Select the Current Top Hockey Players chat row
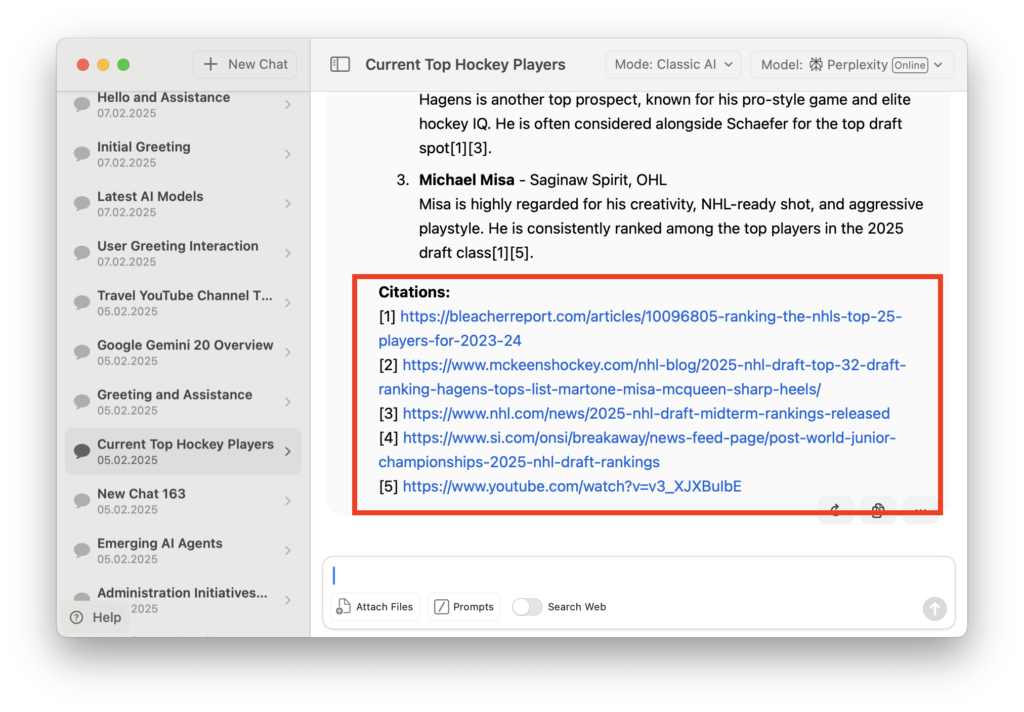The height and width of the screenshot is (712, 1024). point(183,451)
